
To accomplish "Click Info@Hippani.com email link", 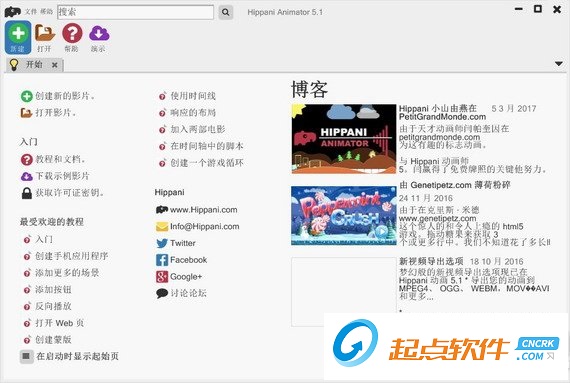I will click(x=205, y=226).
